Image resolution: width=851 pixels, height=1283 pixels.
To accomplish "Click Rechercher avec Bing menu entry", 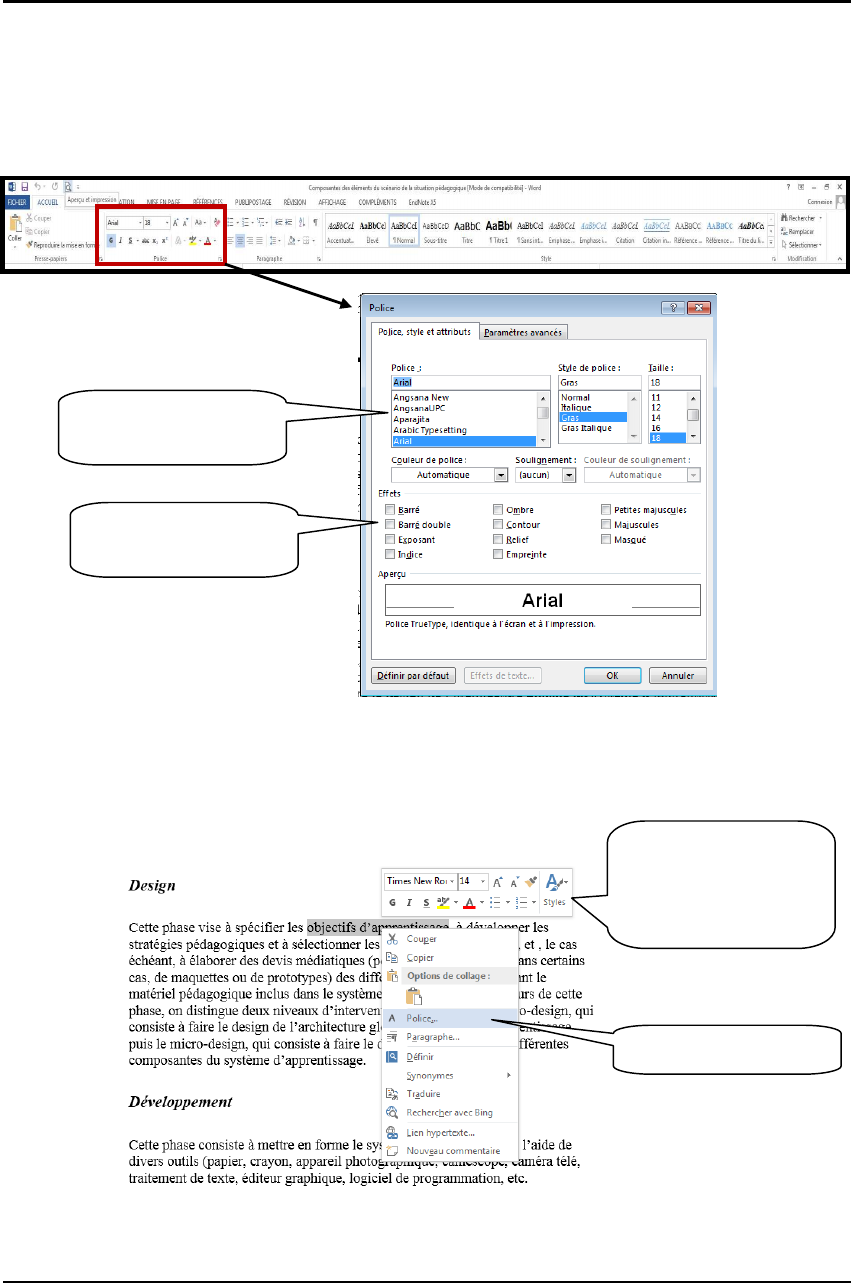I will tap(449, 1112).
